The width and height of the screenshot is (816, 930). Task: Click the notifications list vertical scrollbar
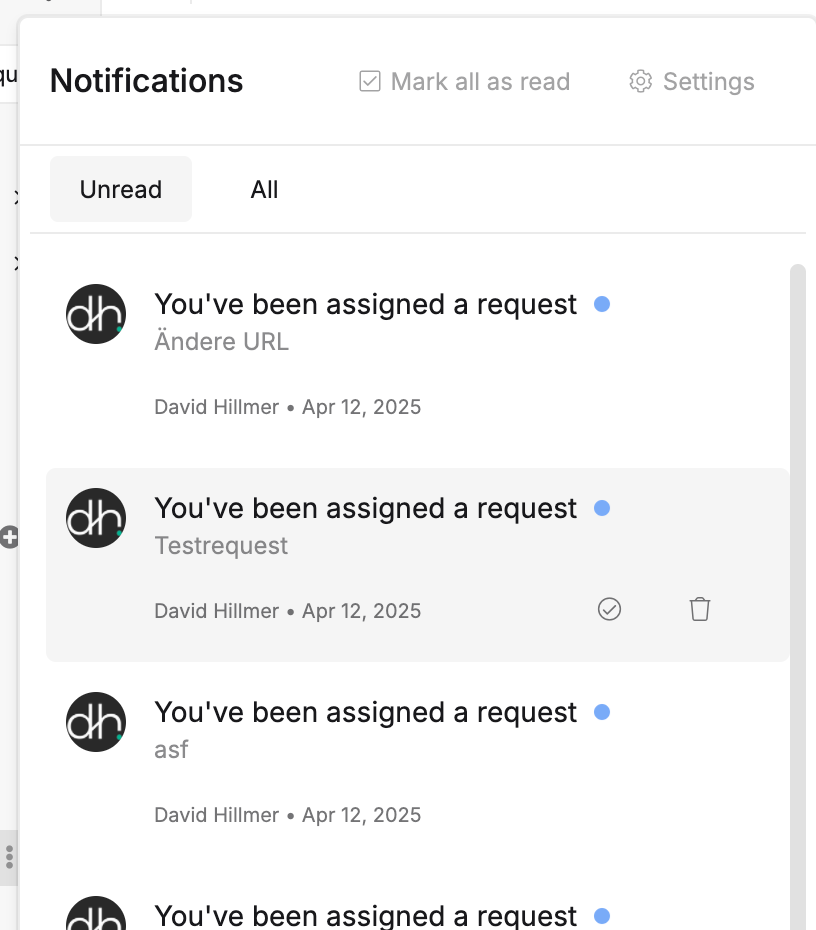click(798, 597)
